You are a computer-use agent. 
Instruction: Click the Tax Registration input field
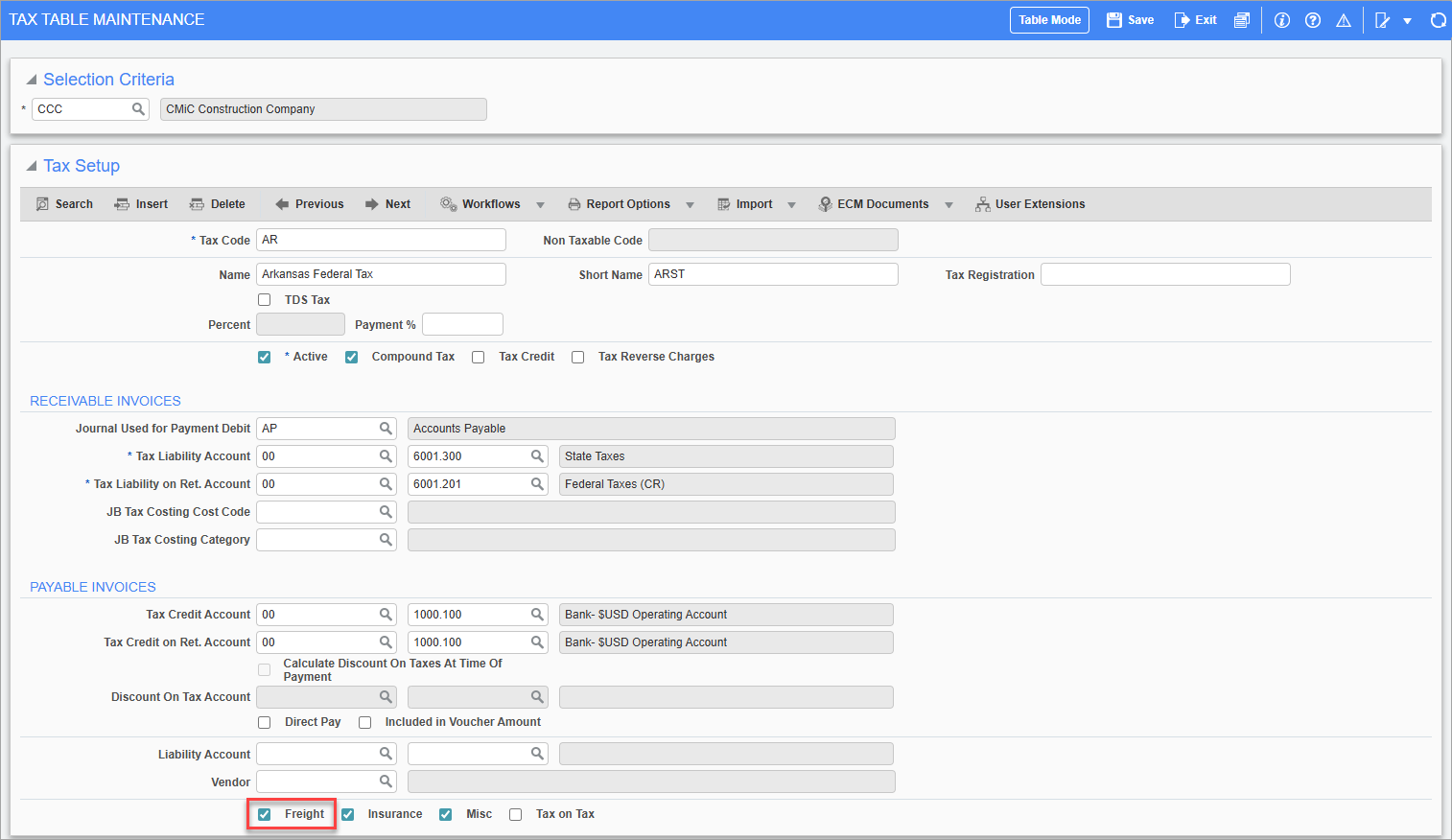[1165, 274]
